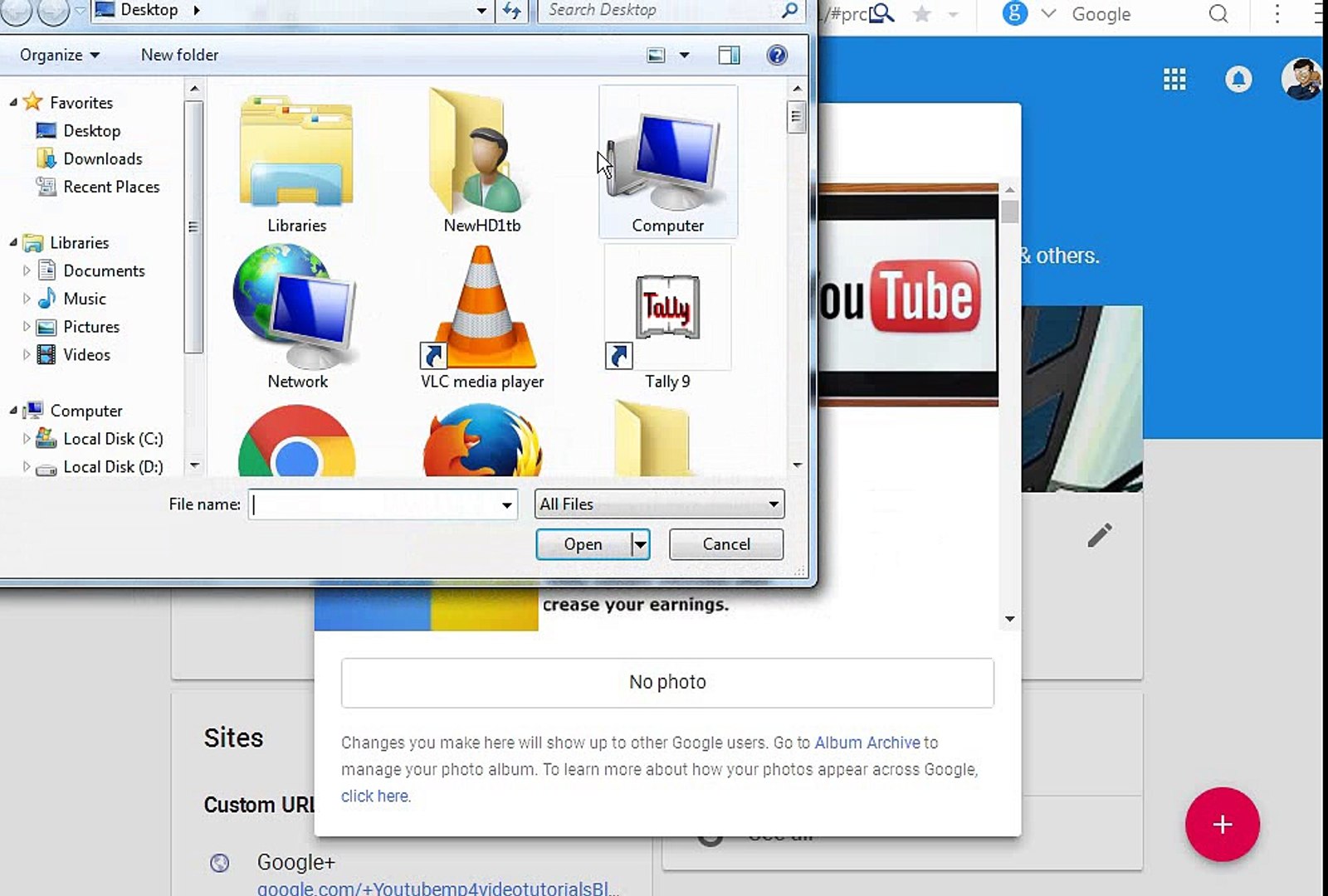Click the Open button split arrow
This screenshot has width=1328, height=896.
point(640,544)
